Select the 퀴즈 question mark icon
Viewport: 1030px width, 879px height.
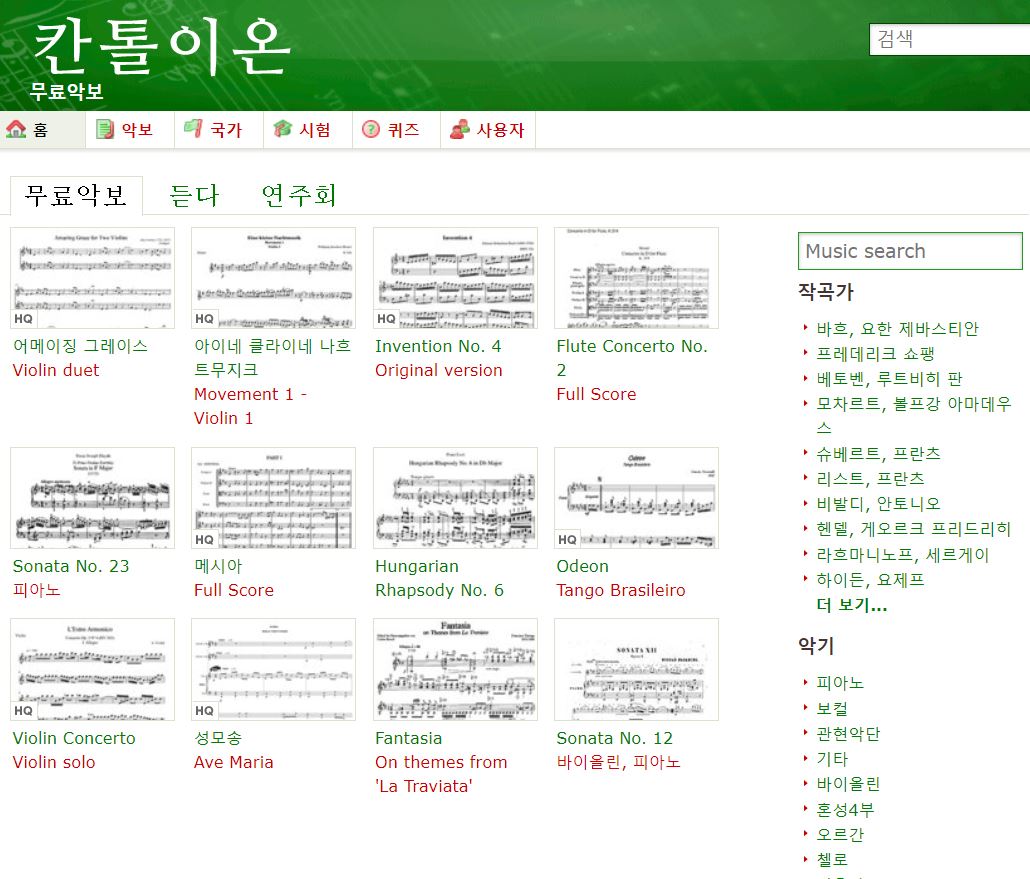click(x=369, y=128)
